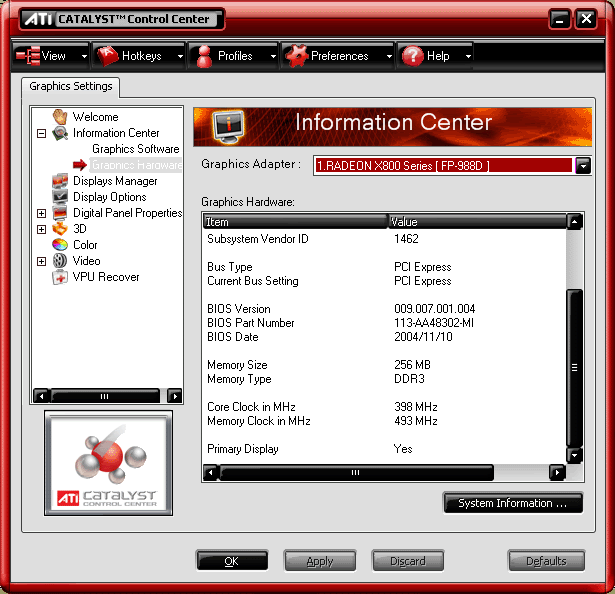Click the tree panel horizontal scrollbar thumb

coord(105,396)
